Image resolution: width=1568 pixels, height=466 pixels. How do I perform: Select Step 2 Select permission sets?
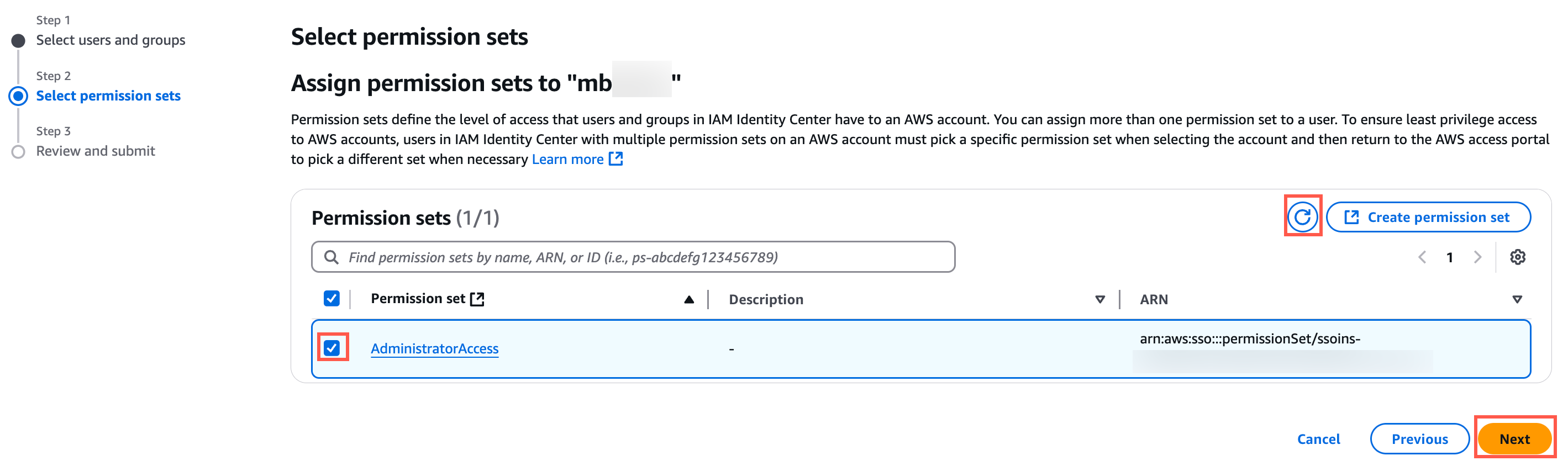pos(108,96)
